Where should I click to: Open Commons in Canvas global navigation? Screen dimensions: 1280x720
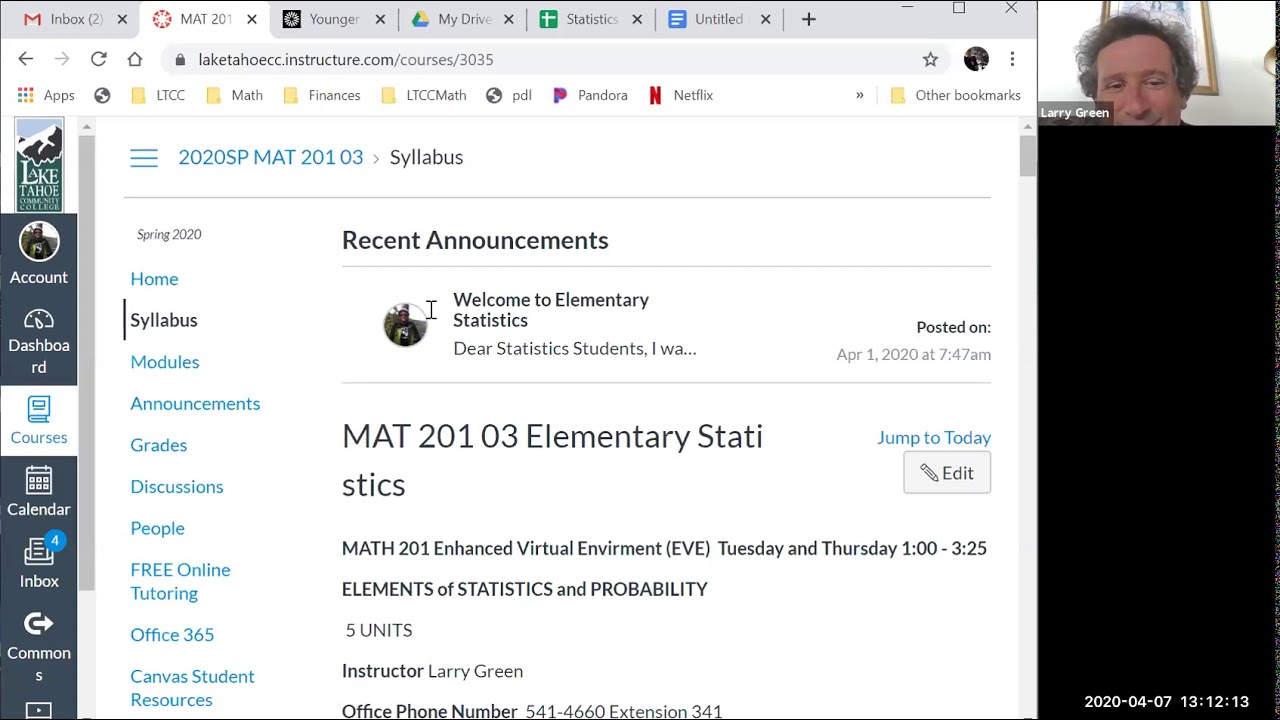coord(38,646)
